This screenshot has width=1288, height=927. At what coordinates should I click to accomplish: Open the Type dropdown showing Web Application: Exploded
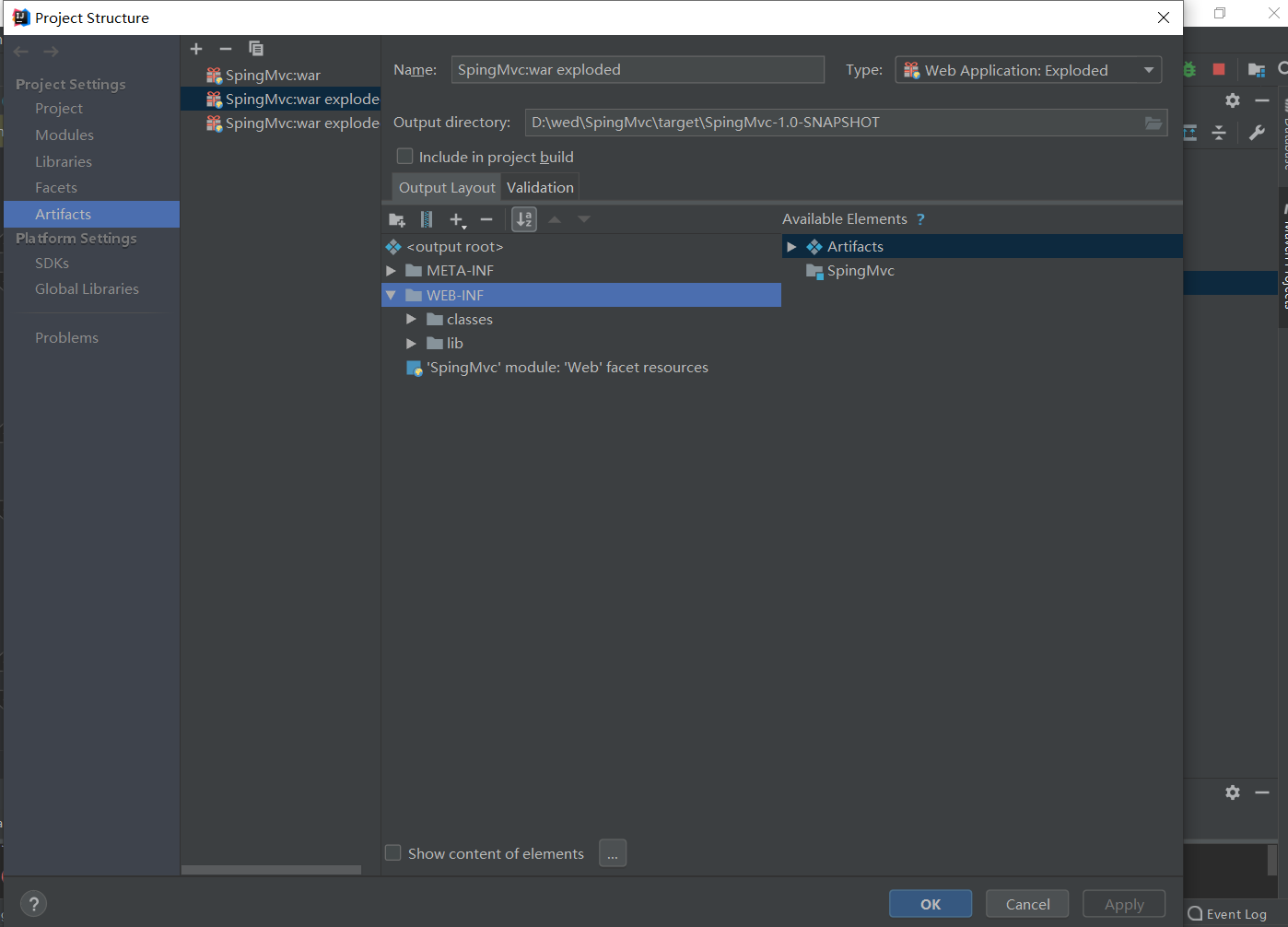(x=1148, y=69)
